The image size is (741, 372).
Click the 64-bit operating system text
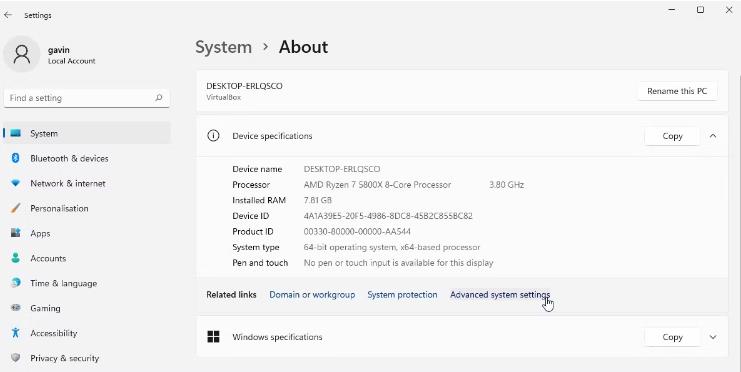point(392,247)
